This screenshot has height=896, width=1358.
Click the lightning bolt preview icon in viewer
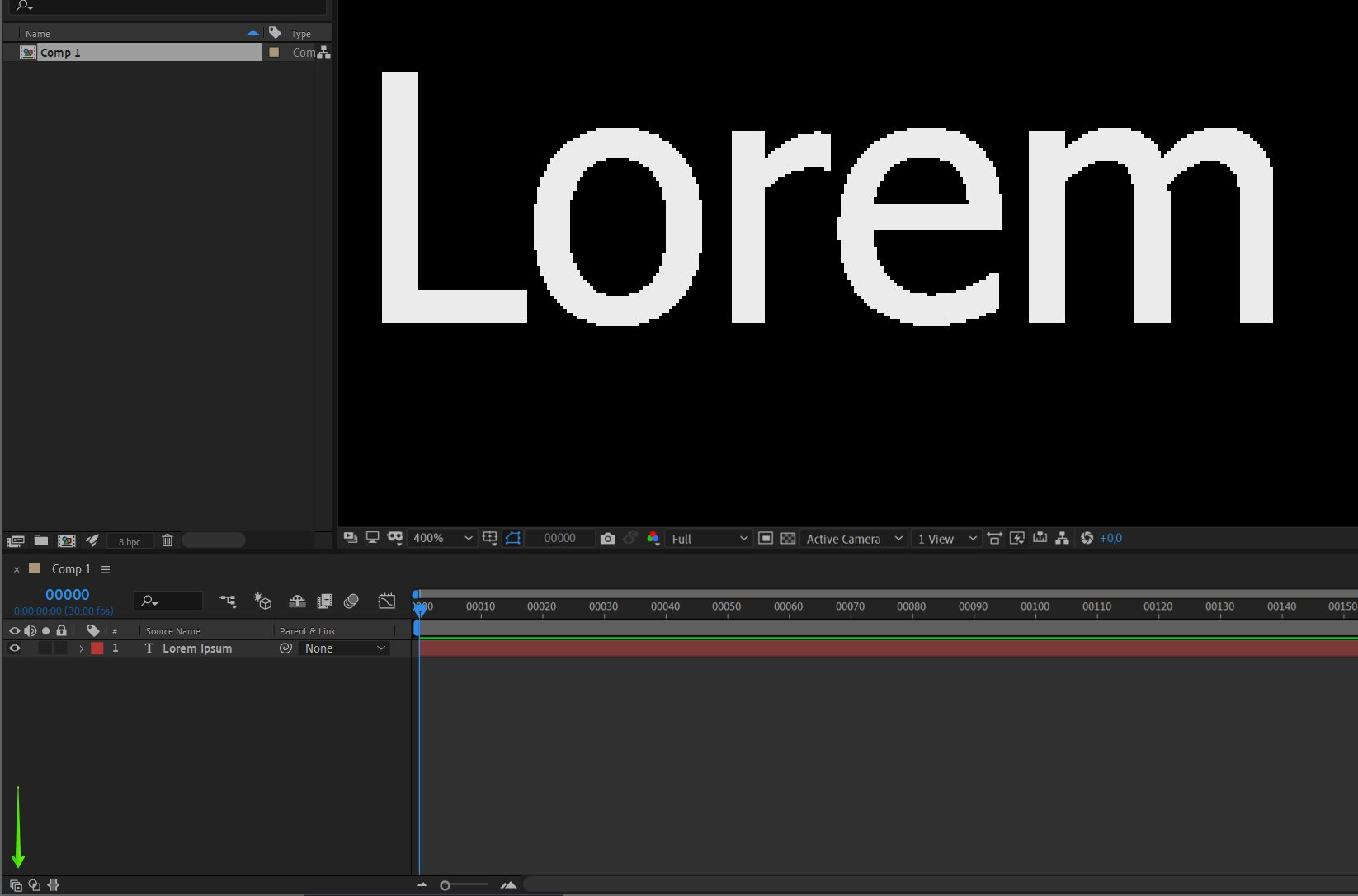[1017, 538]
